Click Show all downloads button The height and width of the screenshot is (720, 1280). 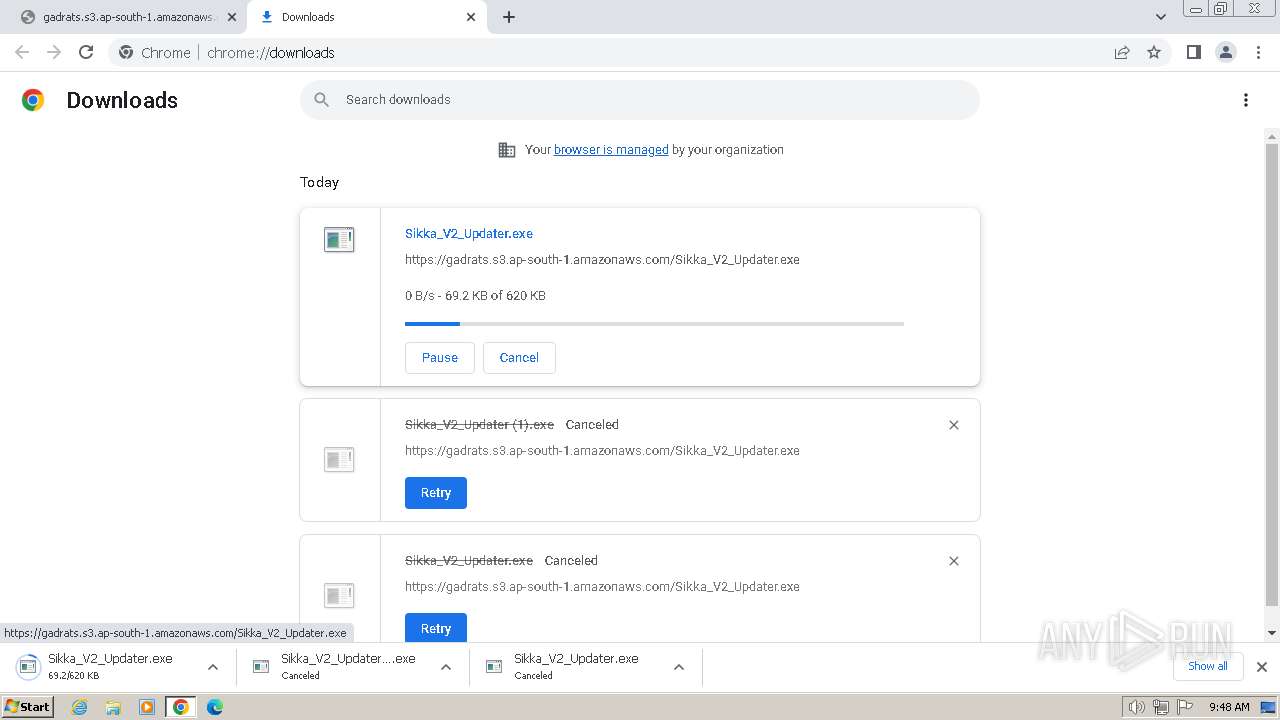[1208, 667]
